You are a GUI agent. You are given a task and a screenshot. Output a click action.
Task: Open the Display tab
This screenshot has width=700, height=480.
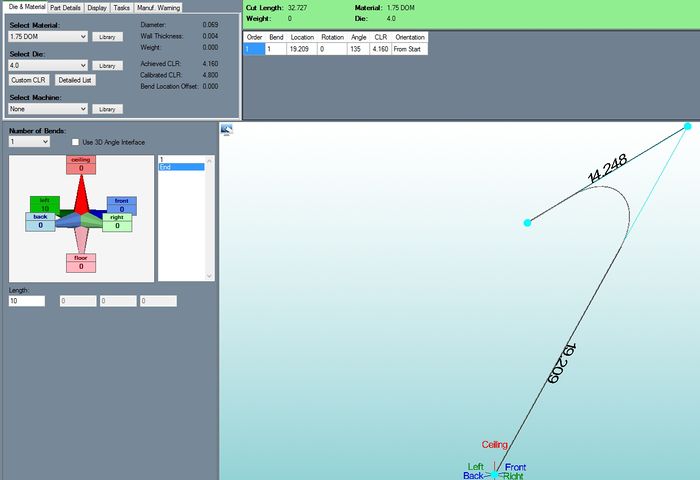point(96,7)
